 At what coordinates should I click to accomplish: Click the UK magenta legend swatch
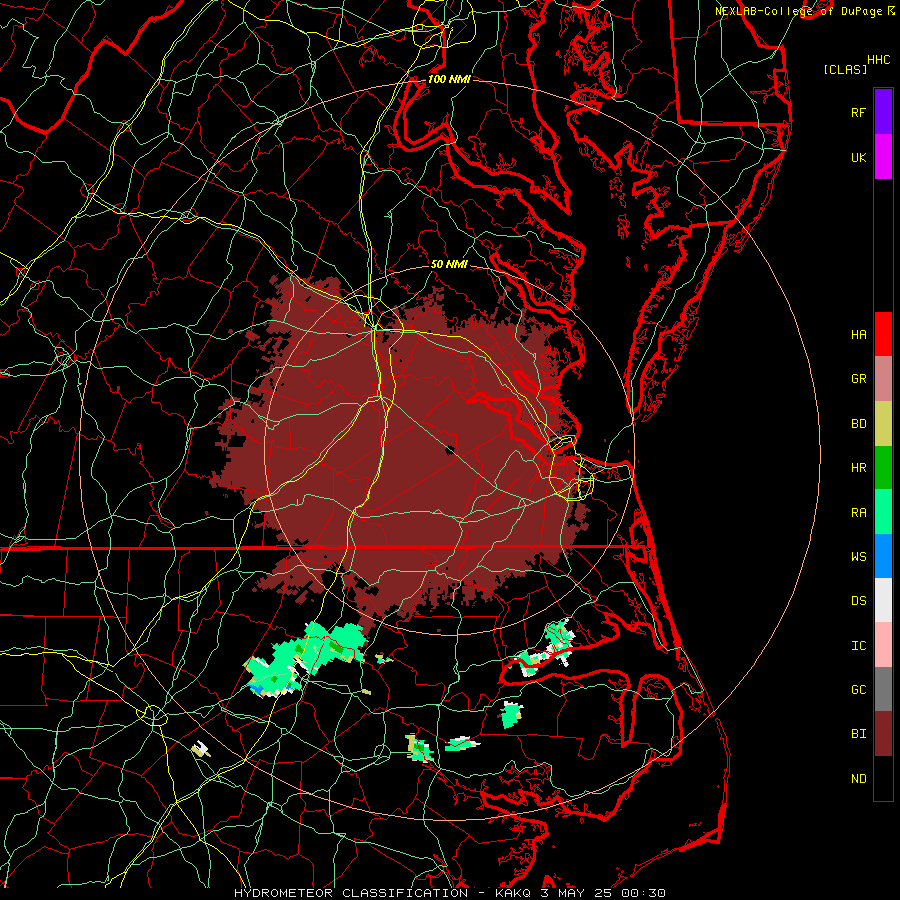tap(883, 157)
